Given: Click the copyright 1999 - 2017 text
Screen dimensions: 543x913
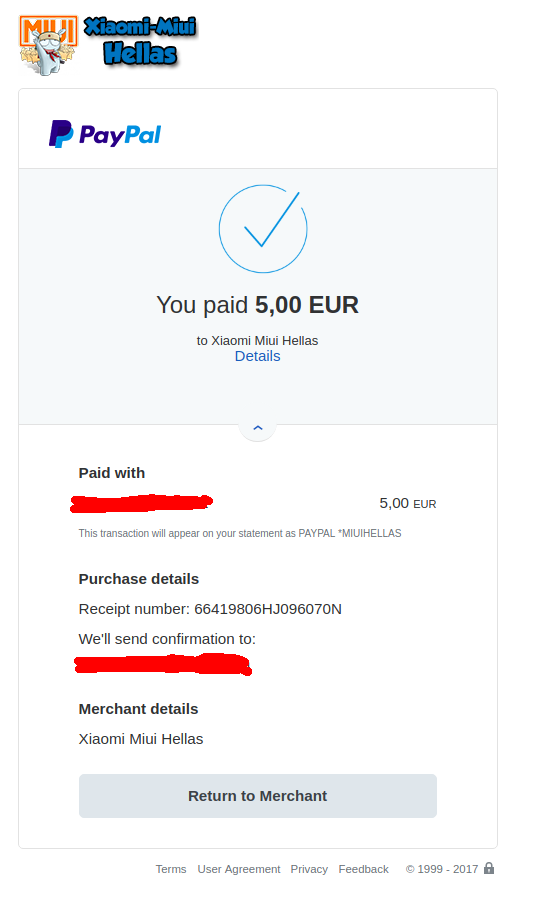Looking at the screenshot, I should pos(442,869).
